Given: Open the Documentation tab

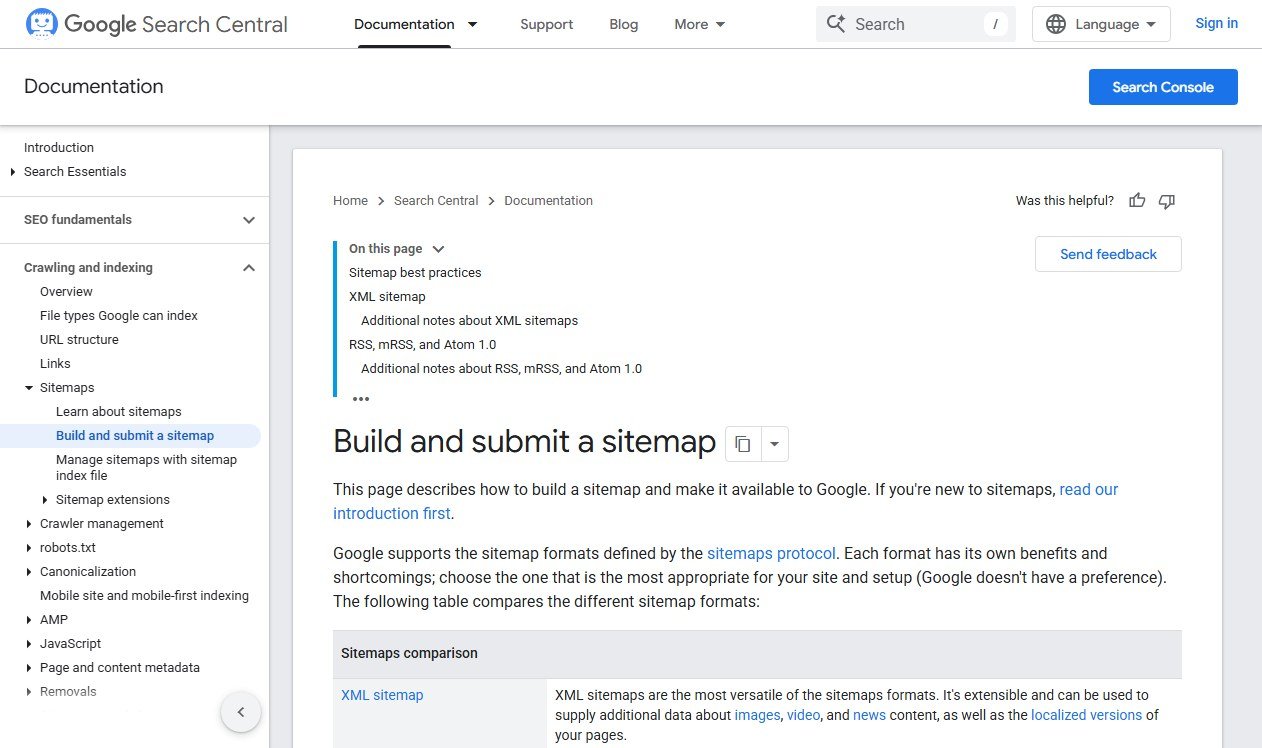Looking at the screenshot, I should 404,24.
